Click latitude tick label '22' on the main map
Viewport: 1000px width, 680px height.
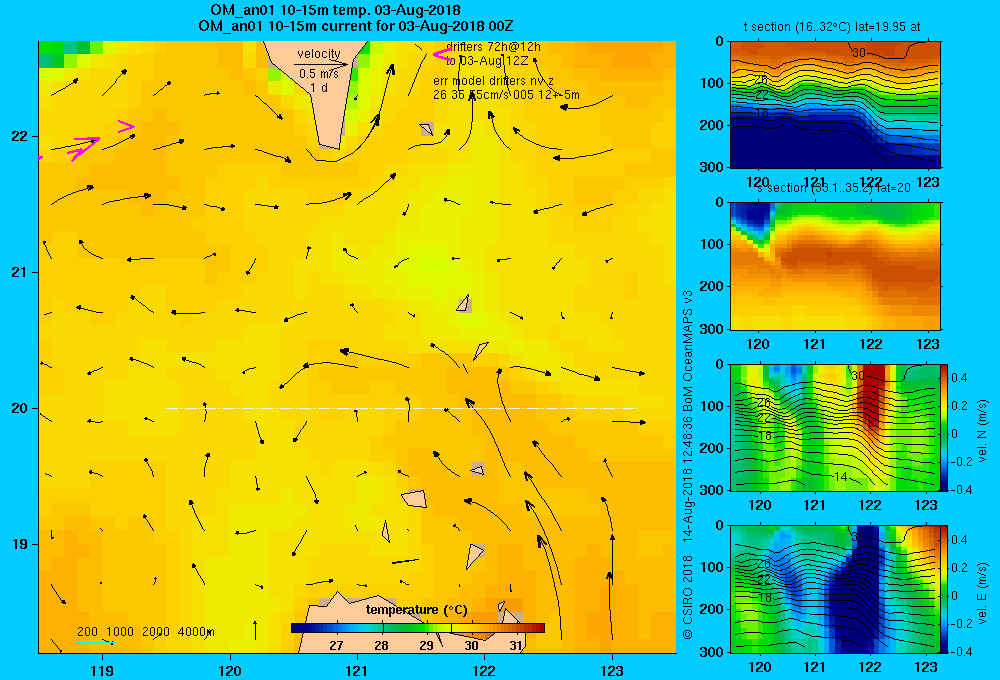19,137
